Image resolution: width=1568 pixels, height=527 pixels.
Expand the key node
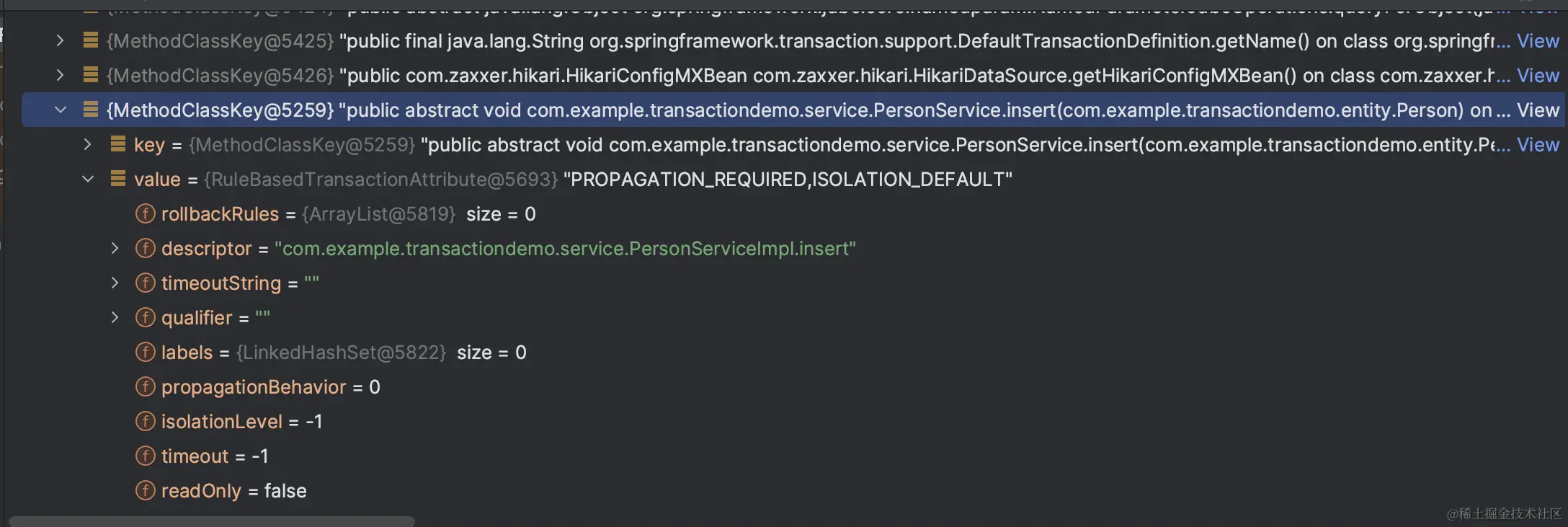(87, 144)
